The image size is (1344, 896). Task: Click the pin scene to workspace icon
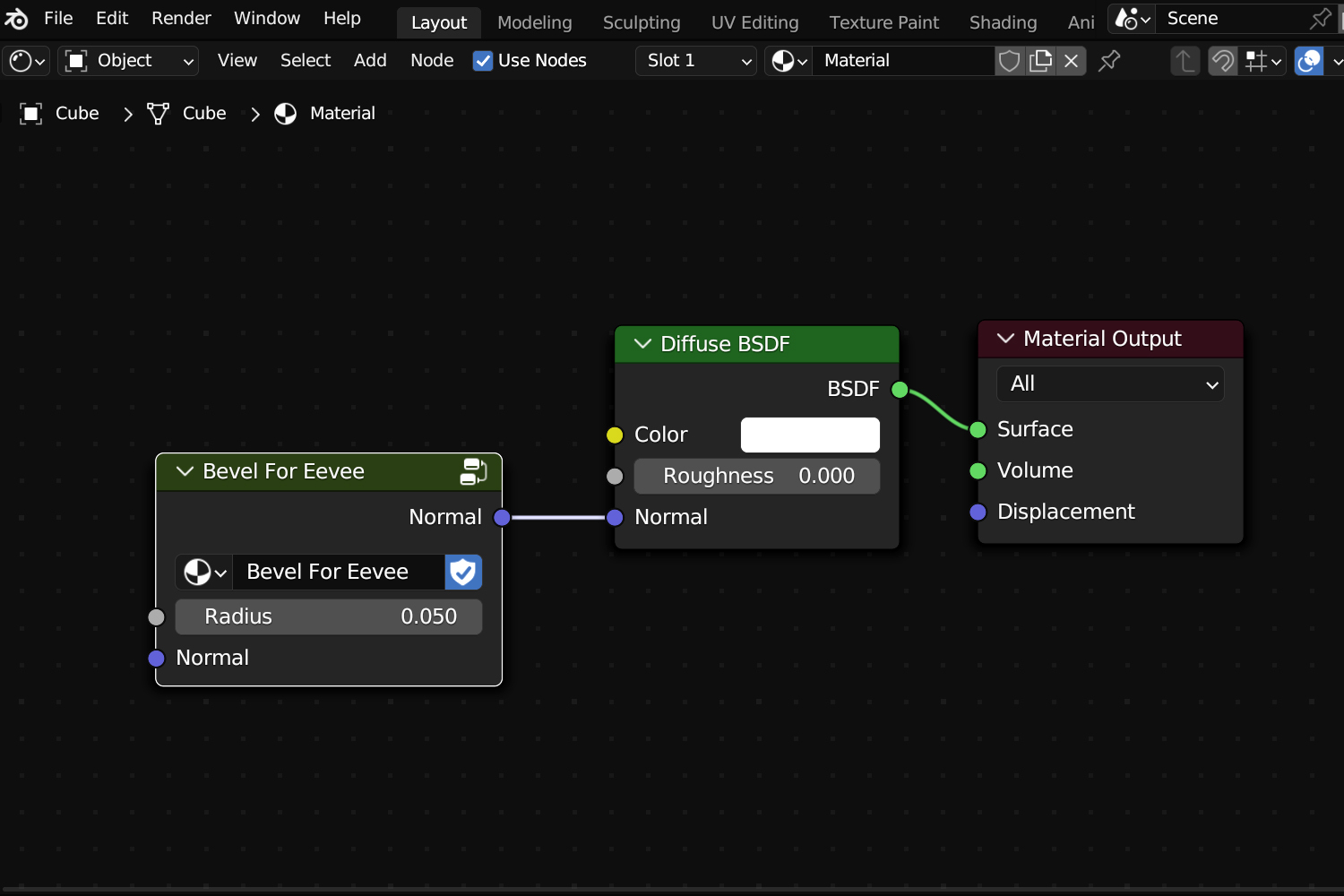pyautogui.click(x=1321, y=19)
